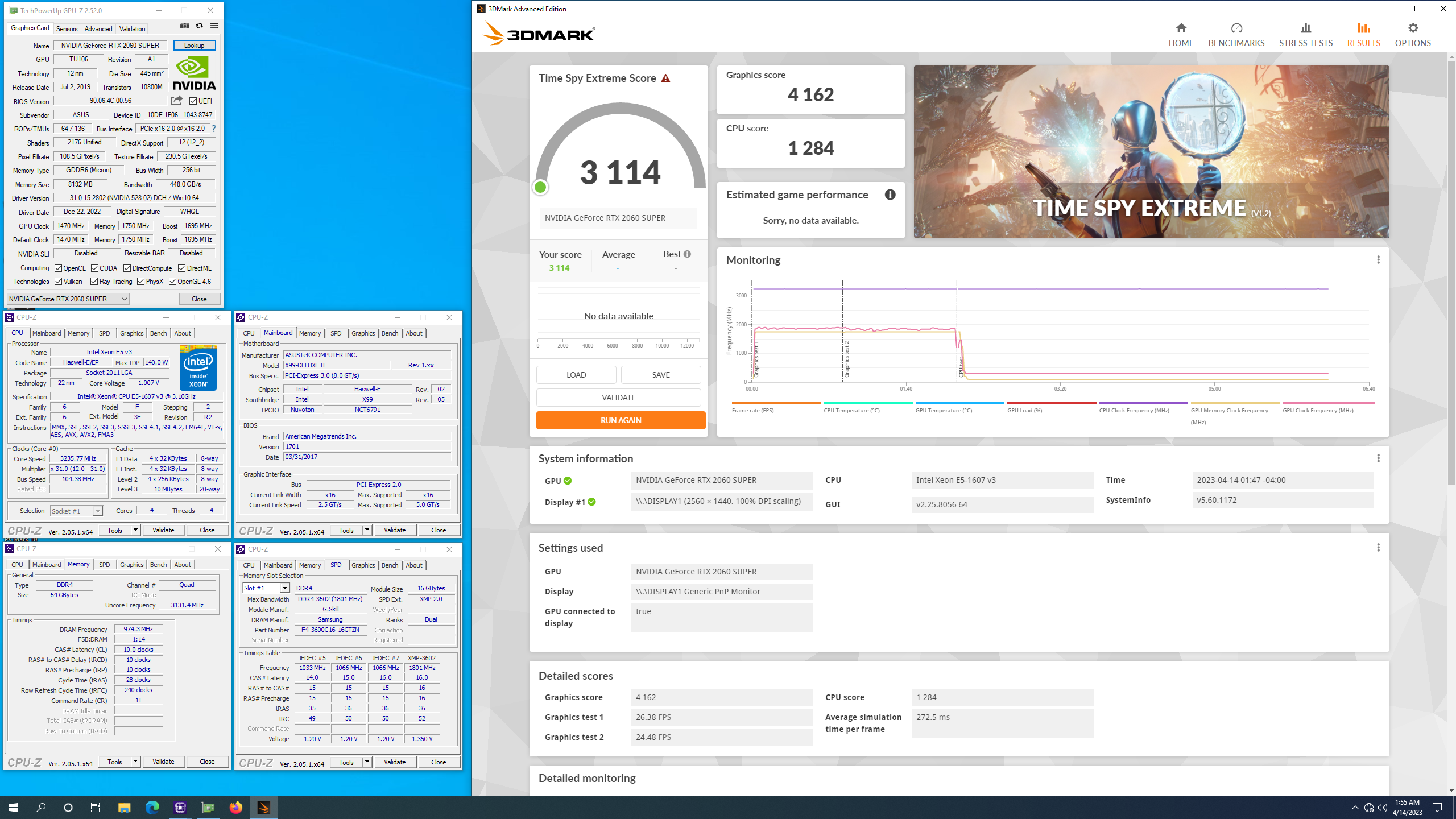Toggle GPU Load (%) legend color
1456x819 pixels.
[x=1051, y=403]
